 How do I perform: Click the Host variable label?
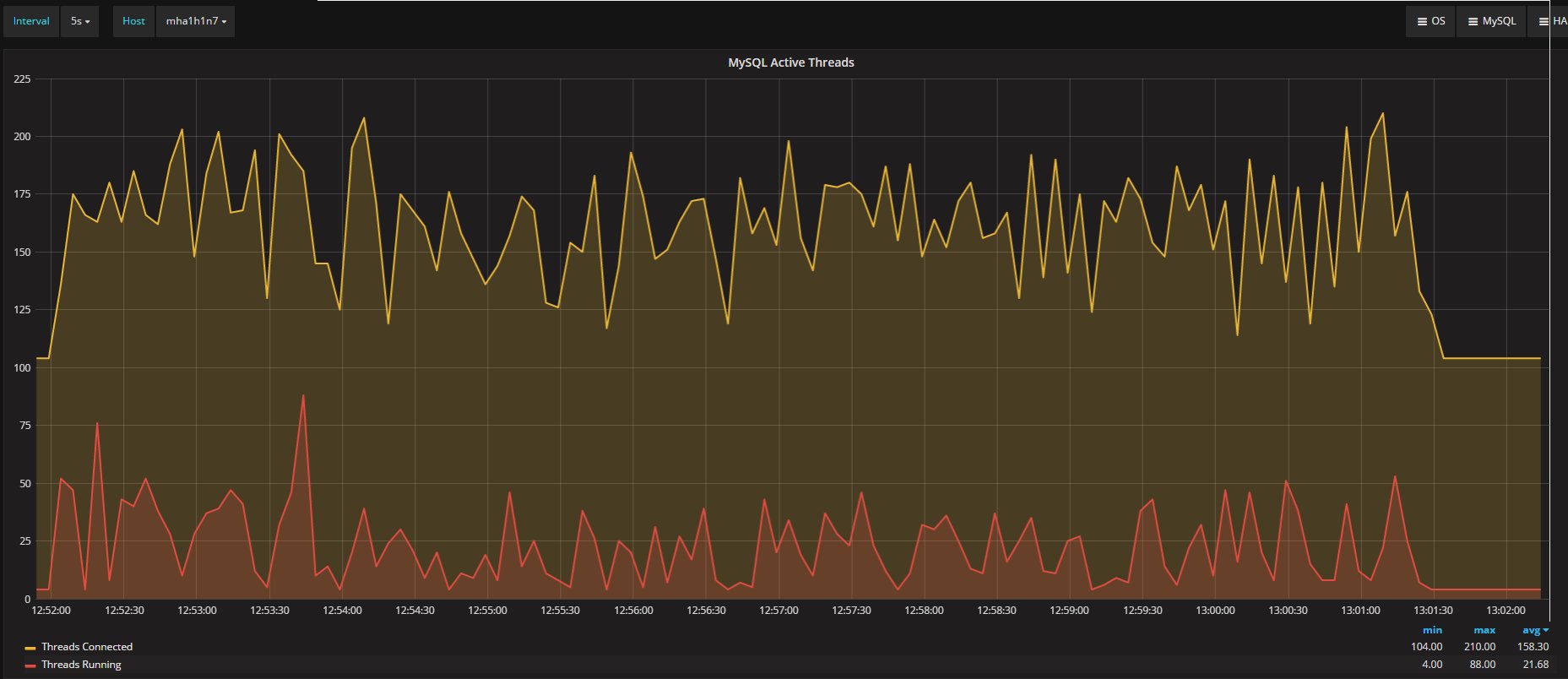[133, 21]
